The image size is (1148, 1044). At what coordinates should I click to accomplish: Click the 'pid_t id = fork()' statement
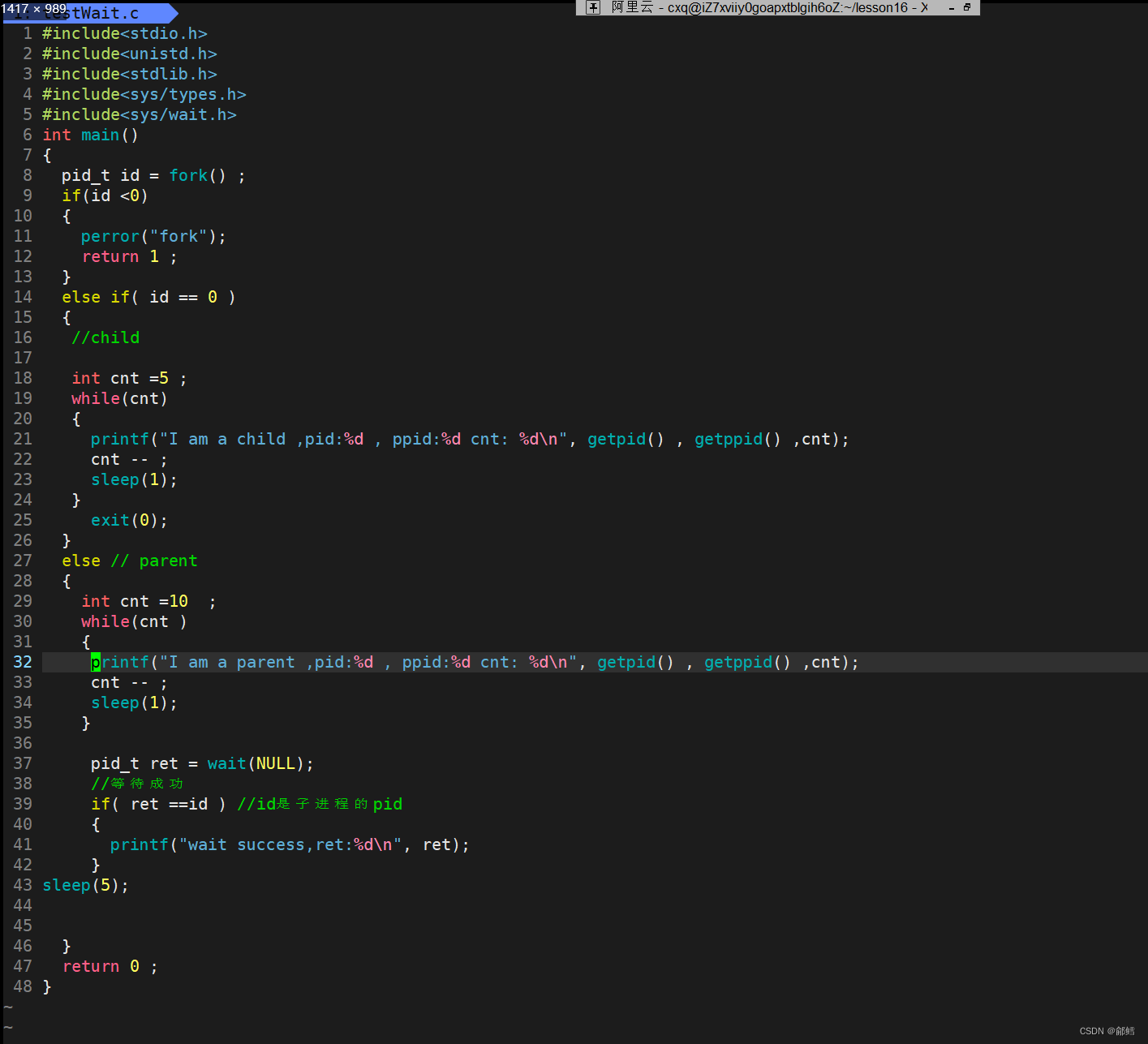pyautogui.click(x=153, y=175)
